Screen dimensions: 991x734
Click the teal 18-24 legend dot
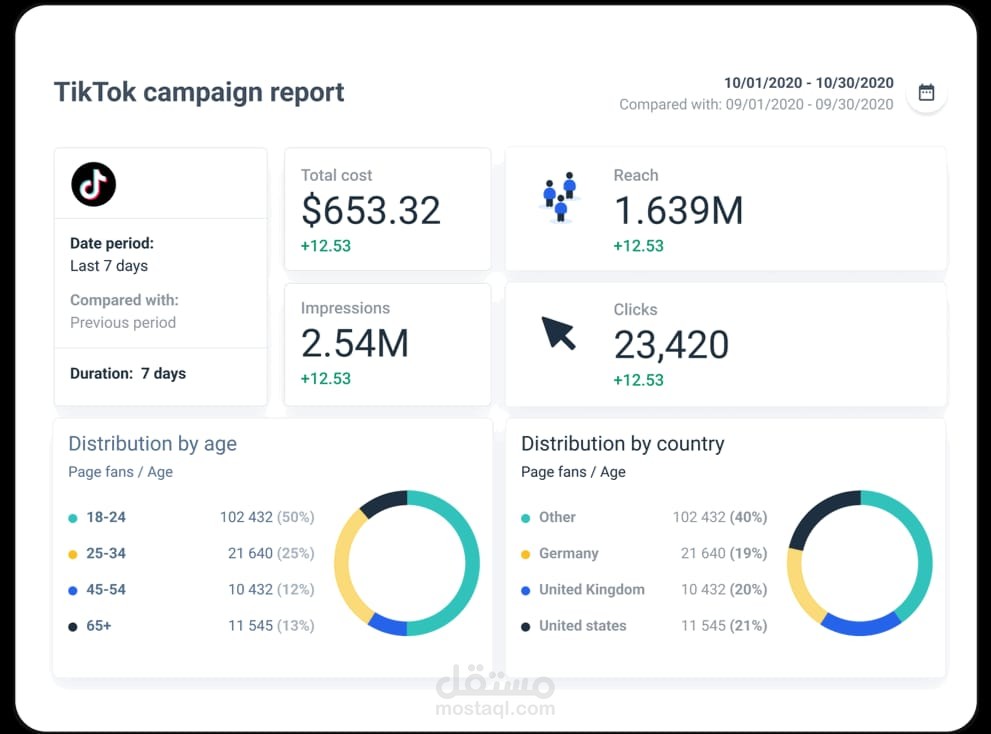[73, 518]
